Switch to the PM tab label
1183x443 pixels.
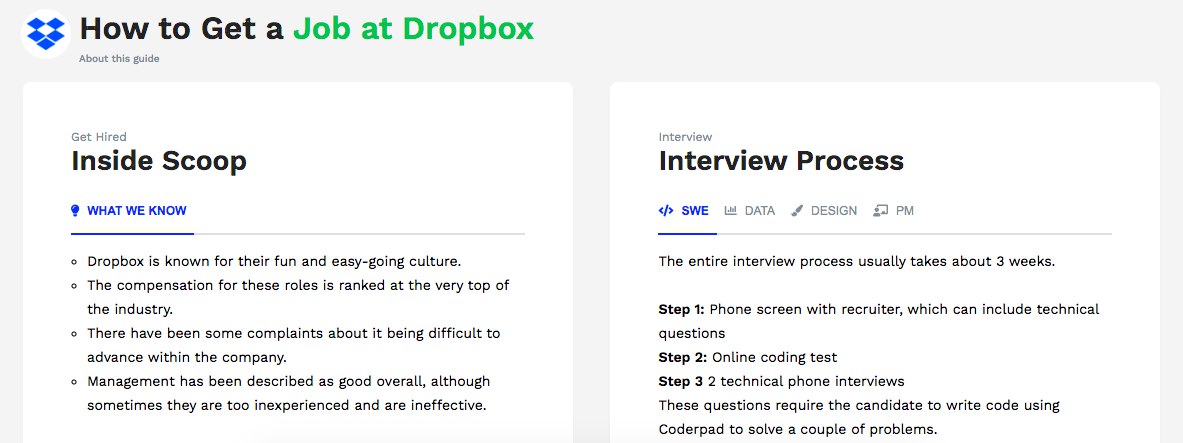pyautogui.click(x=905, y=211)
